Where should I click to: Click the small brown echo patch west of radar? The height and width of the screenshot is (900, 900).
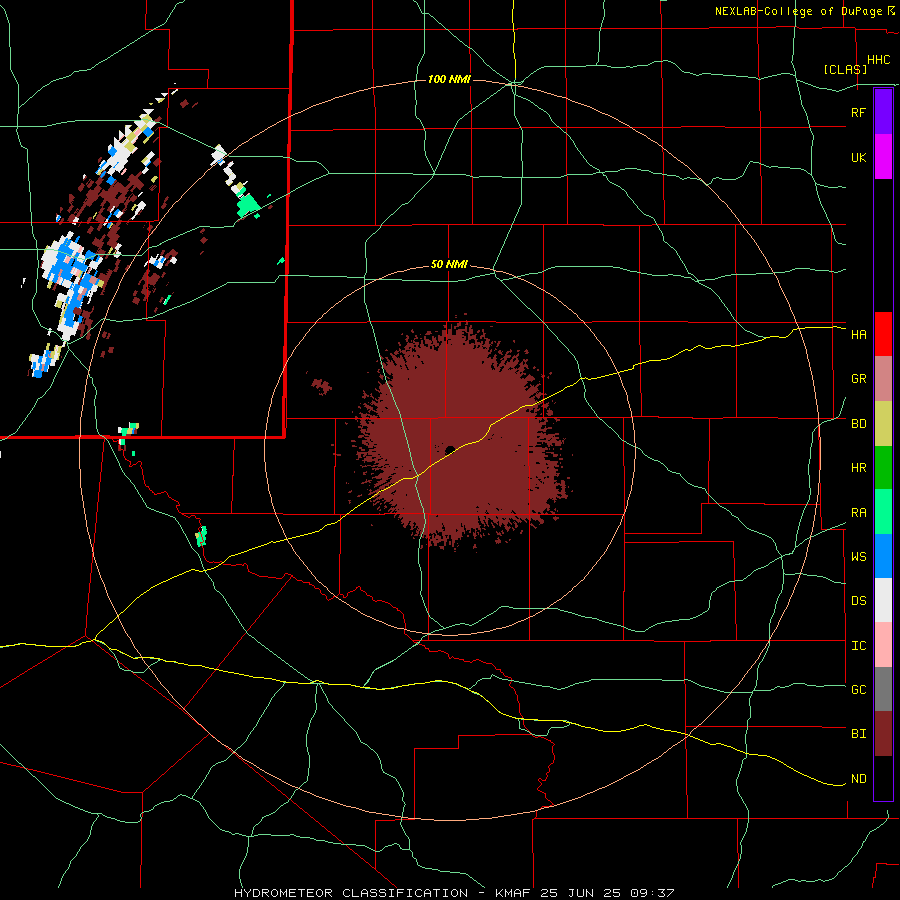321,386
